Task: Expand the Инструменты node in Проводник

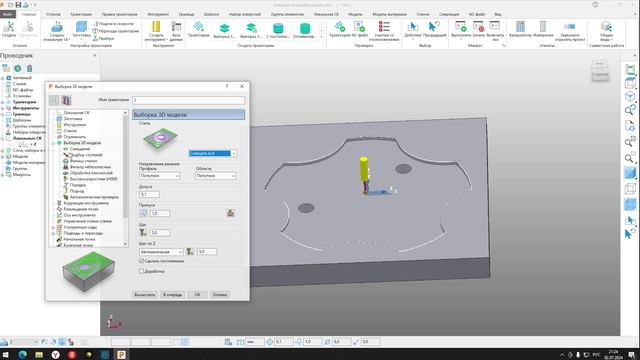Action: 2,108
